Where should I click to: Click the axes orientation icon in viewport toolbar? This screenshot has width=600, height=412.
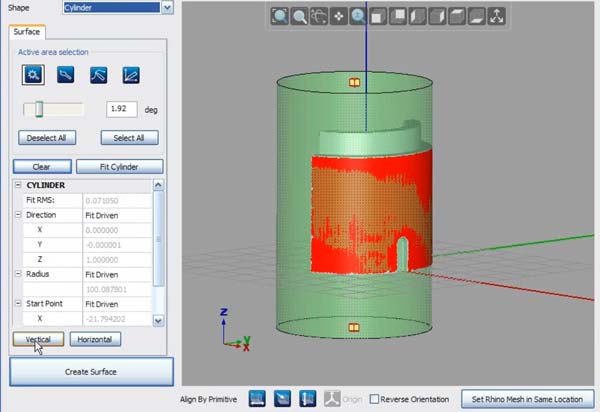[497, 16]
